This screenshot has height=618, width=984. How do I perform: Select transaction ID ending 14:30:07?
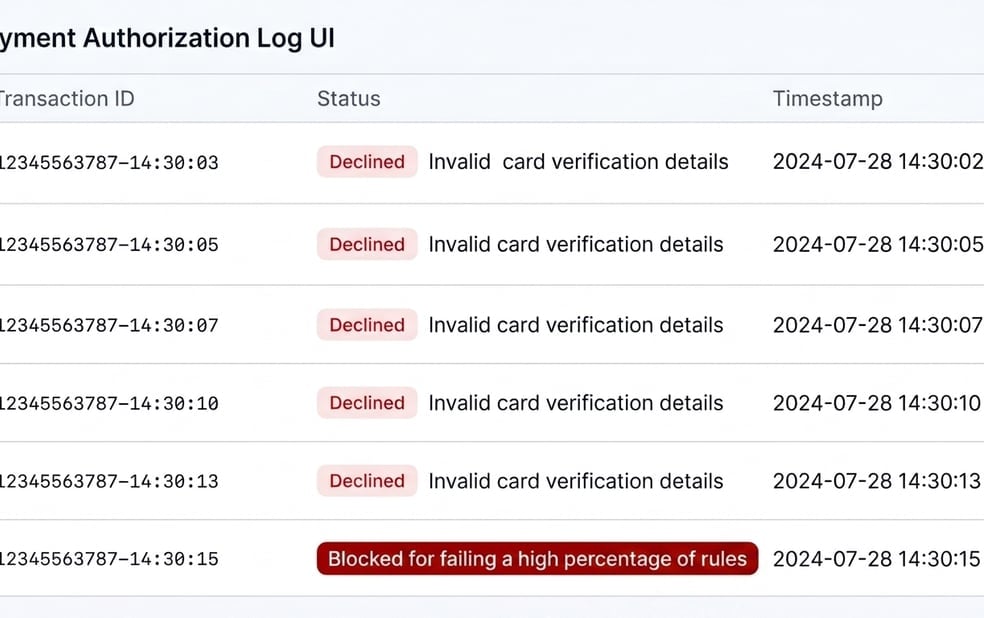click(109, 325)
